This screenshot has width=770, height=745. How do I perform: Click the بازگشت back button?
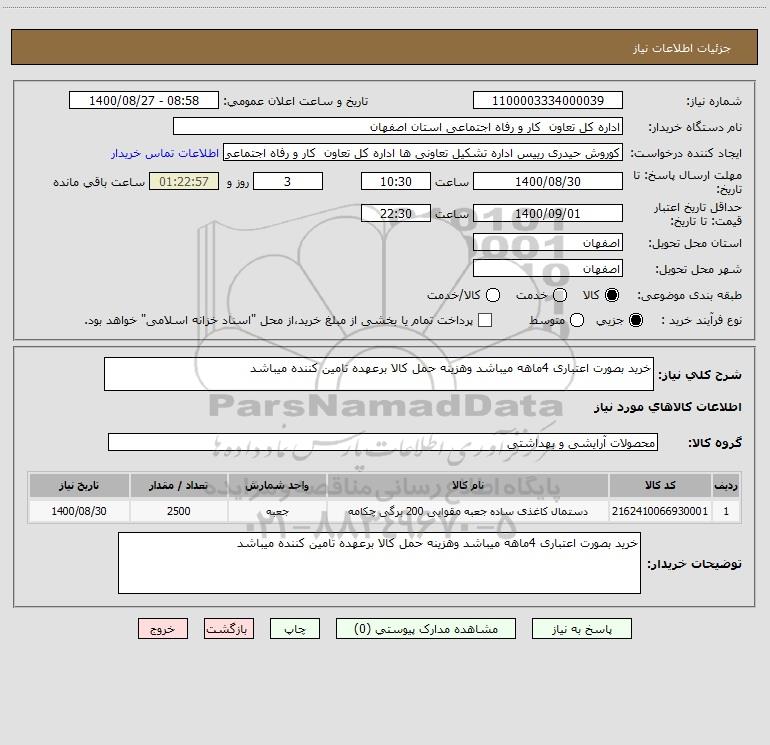[x=229, y=629]
